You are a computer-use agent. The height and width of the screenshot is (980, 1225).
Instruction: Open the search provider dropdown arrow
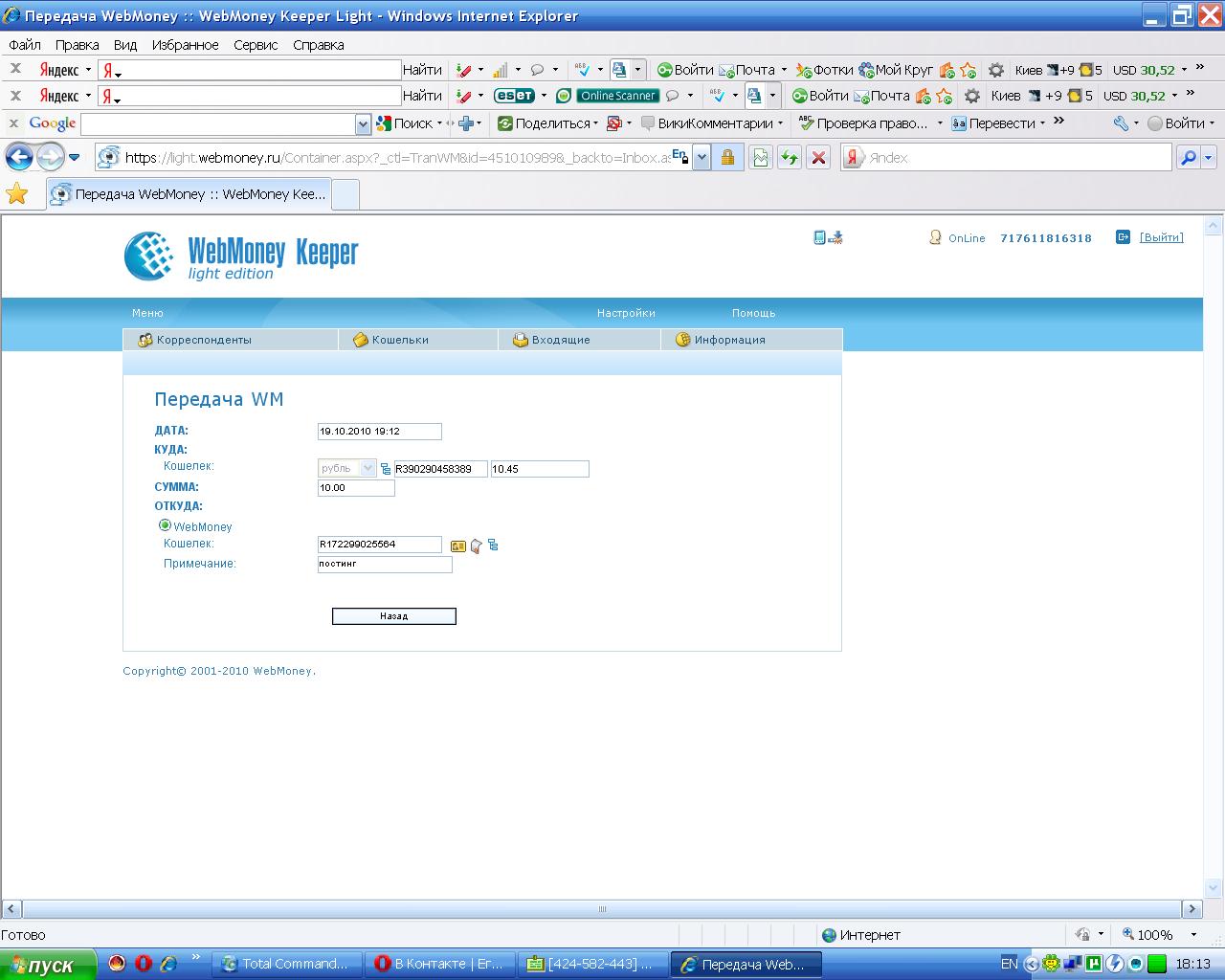1209,158
